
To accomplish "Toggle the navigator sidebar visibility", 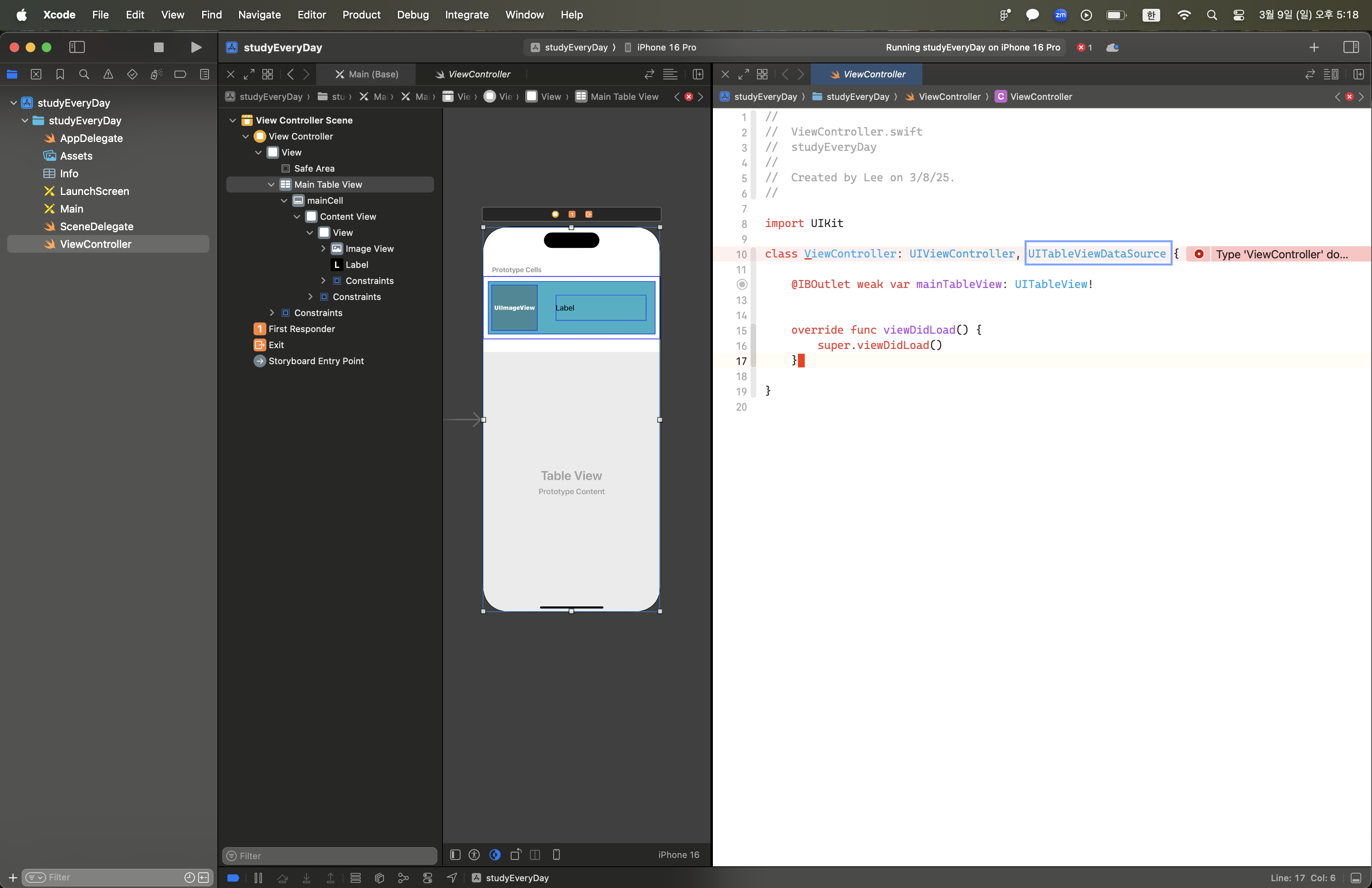I will tap(77, 47).
